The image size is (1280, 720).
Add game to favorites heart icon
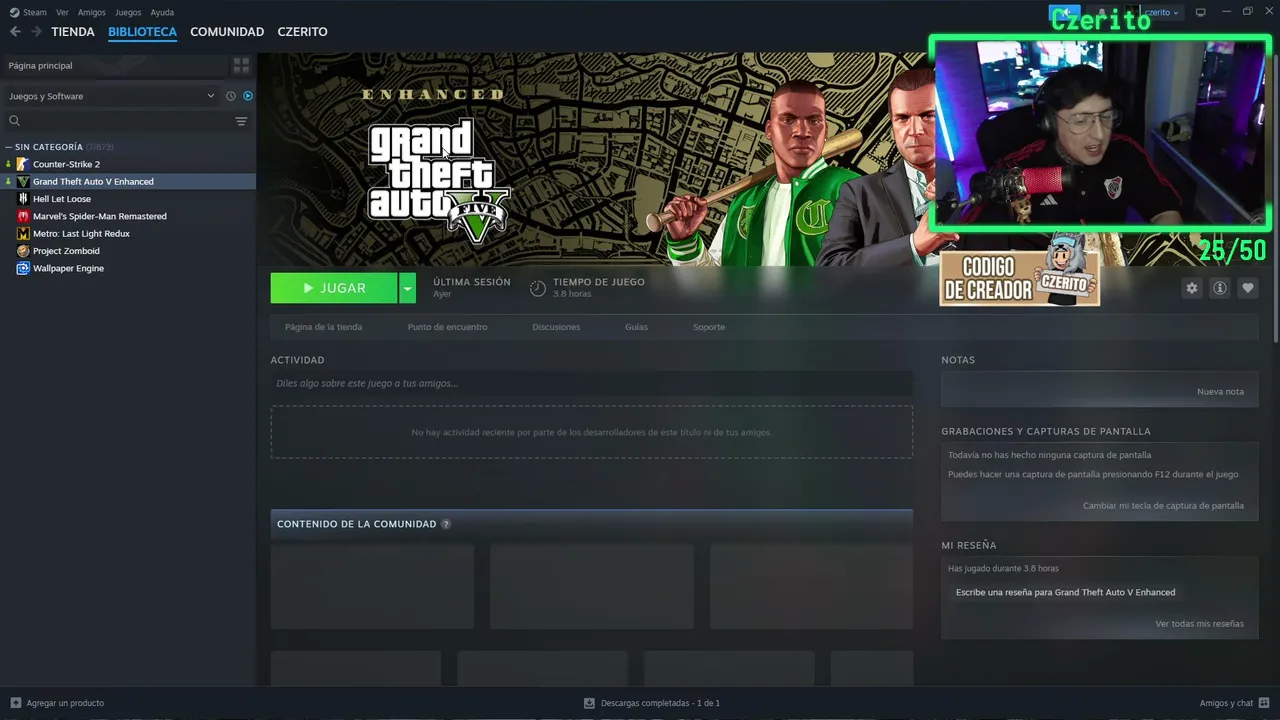1247,288
